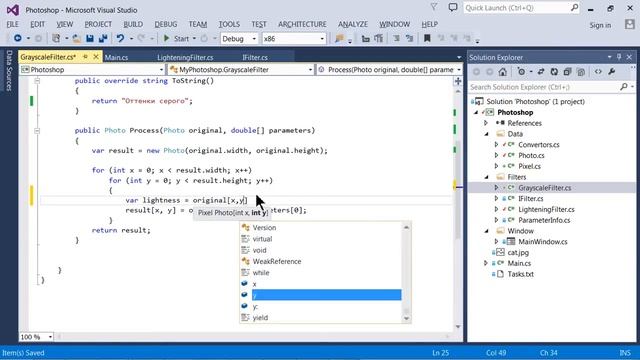Click Collapse All in Solution Explorer

click(567, 72)
